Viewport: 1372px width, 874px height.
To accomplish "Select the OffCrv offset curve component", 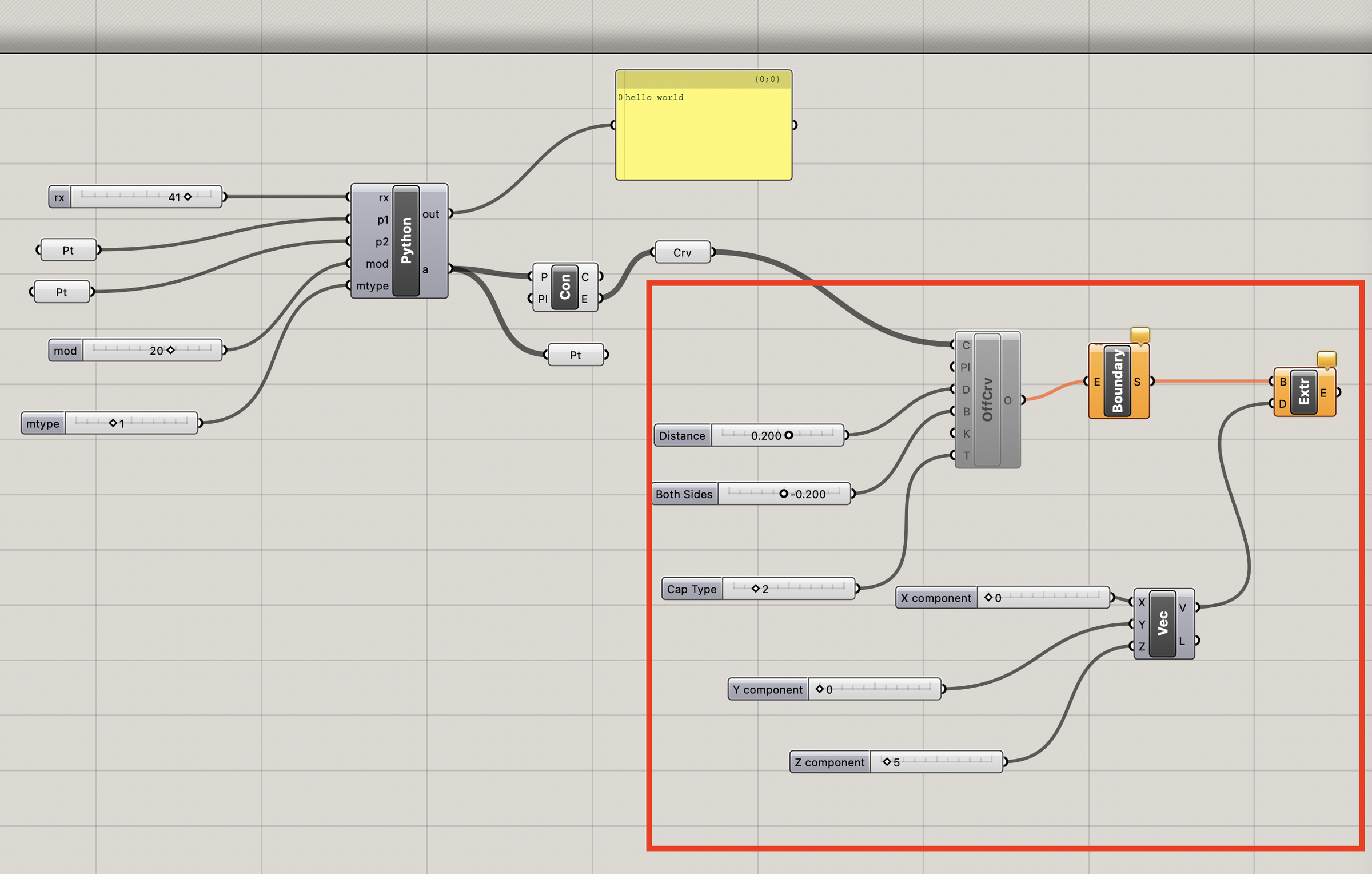I will coord(987,399).
